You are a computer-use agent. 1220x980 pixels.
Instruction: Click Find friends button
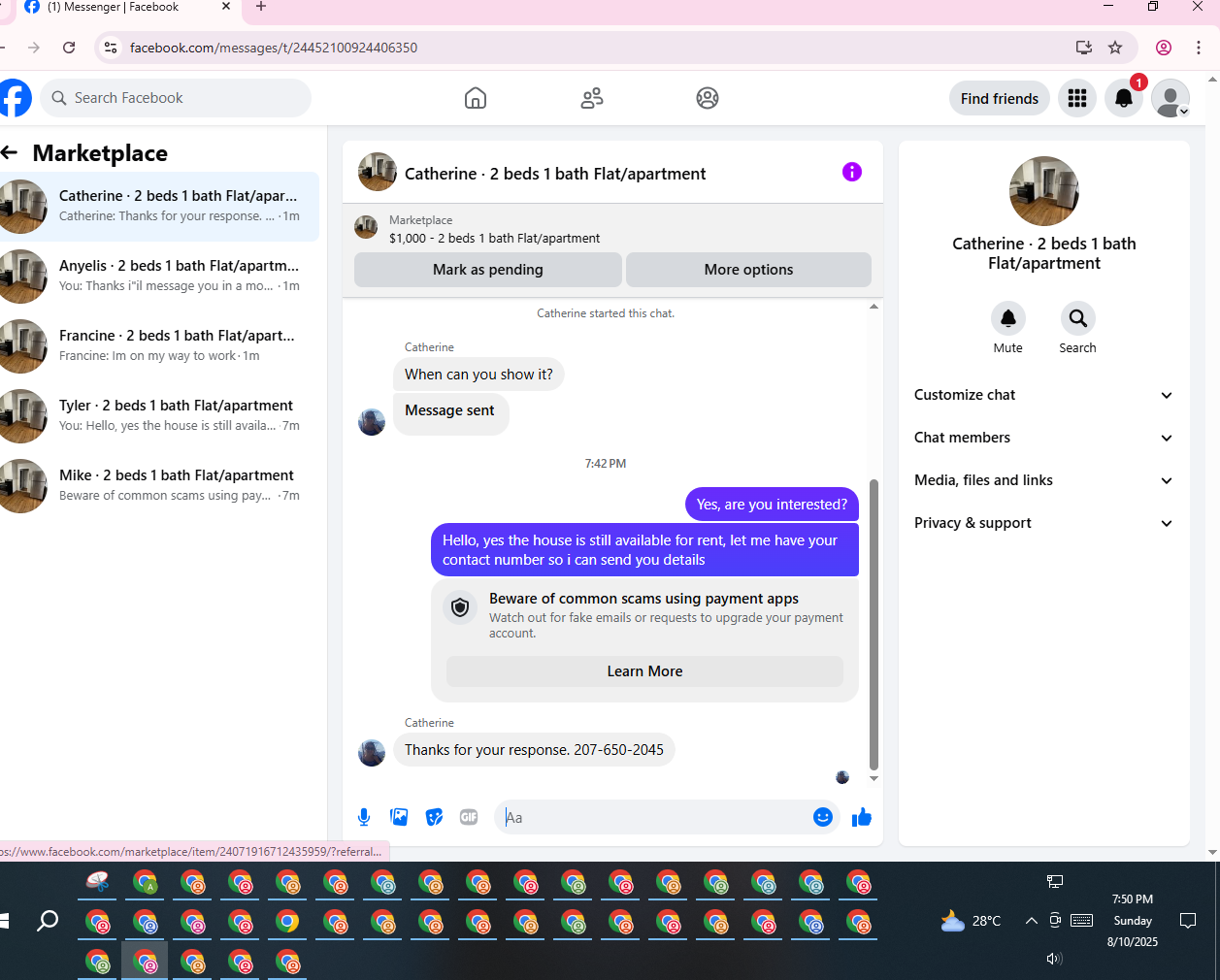click(x=1000, y=98)
